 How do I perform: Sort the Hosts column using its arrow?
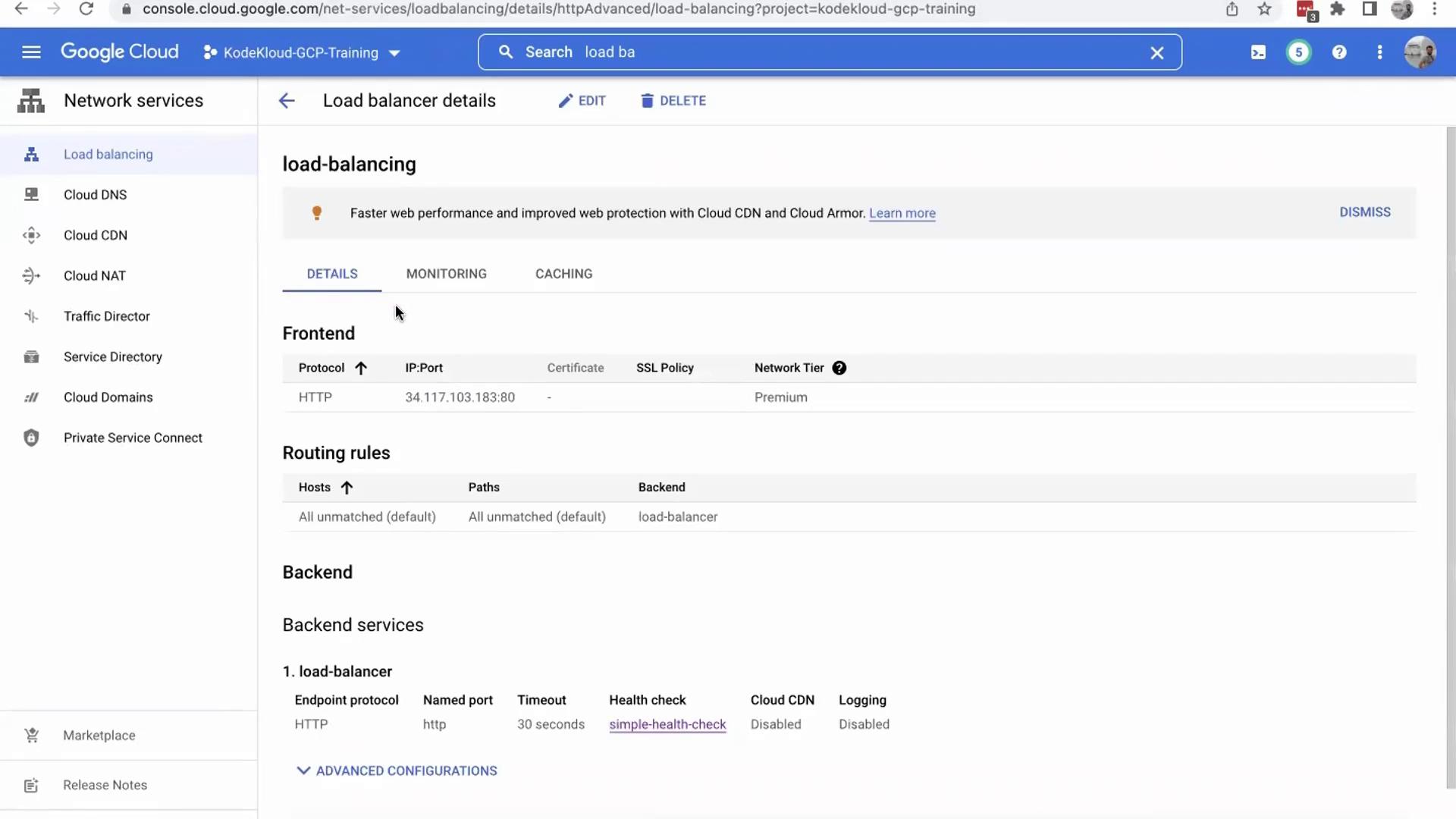pyautogui.click(x=347, y=488)
